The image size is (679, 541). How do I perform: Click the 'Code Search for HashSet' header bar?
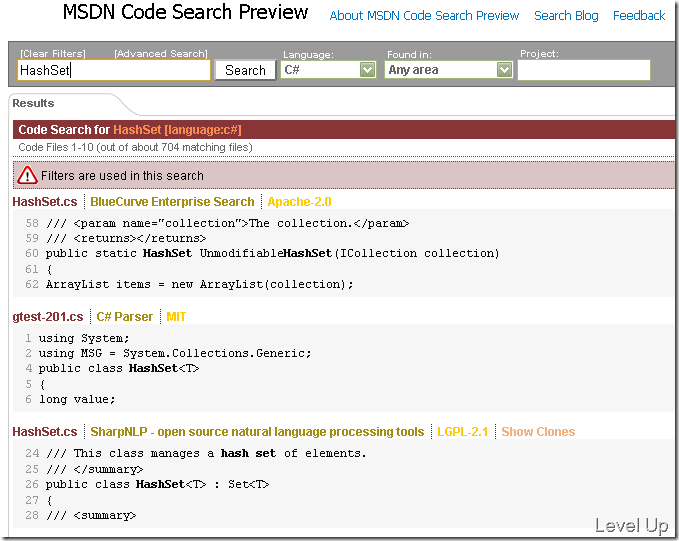coord(344,130)
